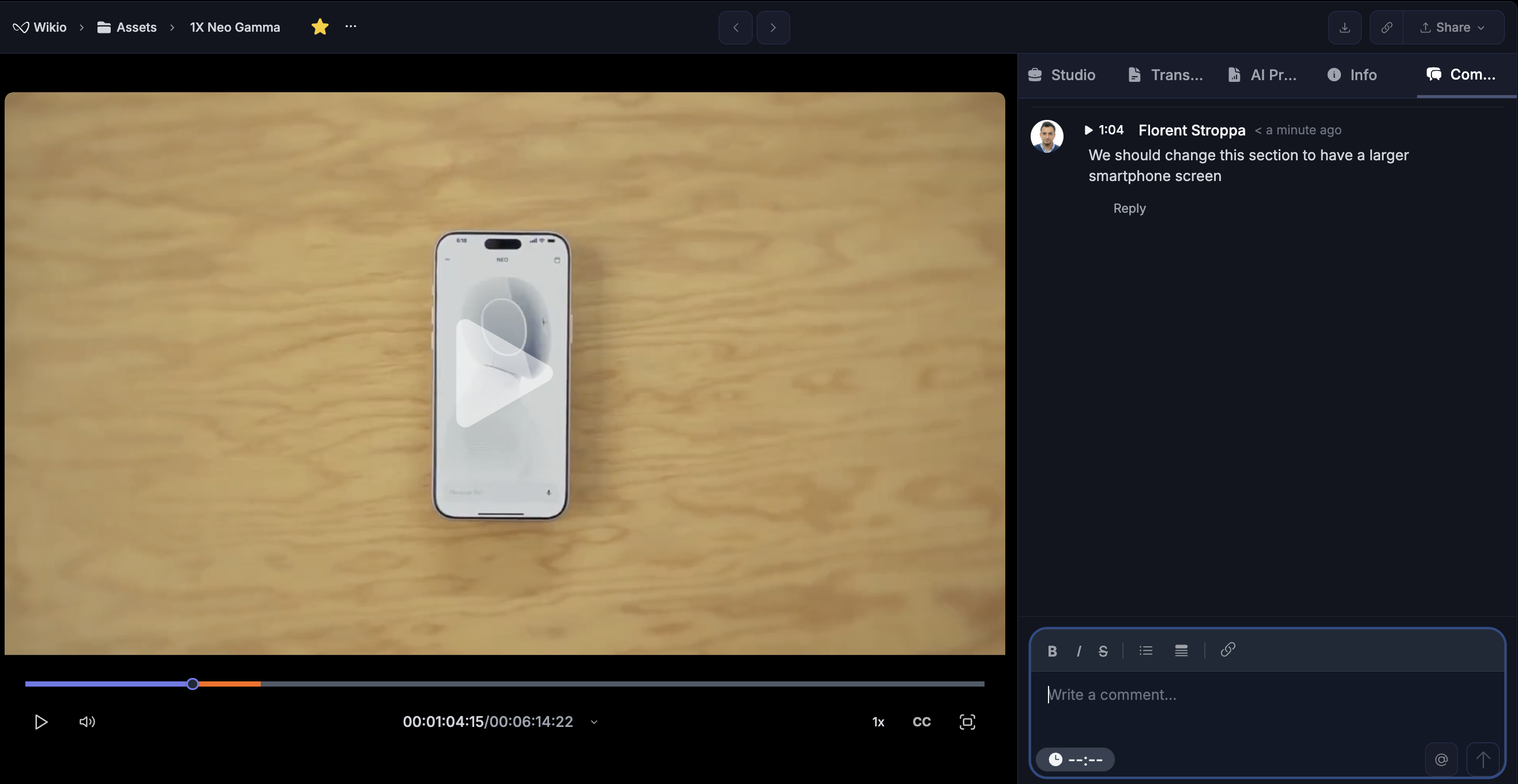
Task: Go to previous asset arrow
Action: click(735, 28)
